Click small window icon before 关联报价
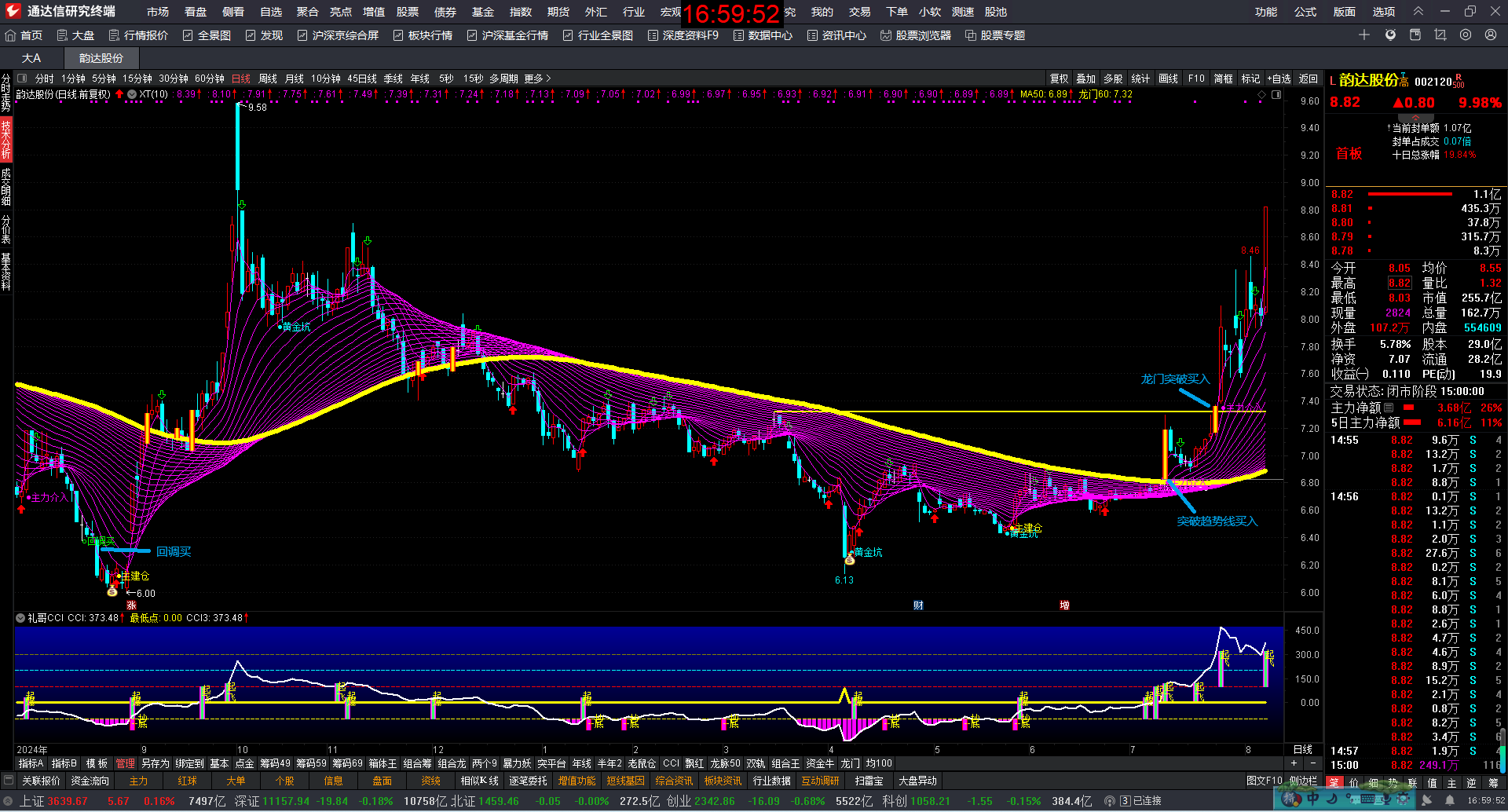This screenshot has height=812, width=1508. pyautogui.click(x=9, y=781)
